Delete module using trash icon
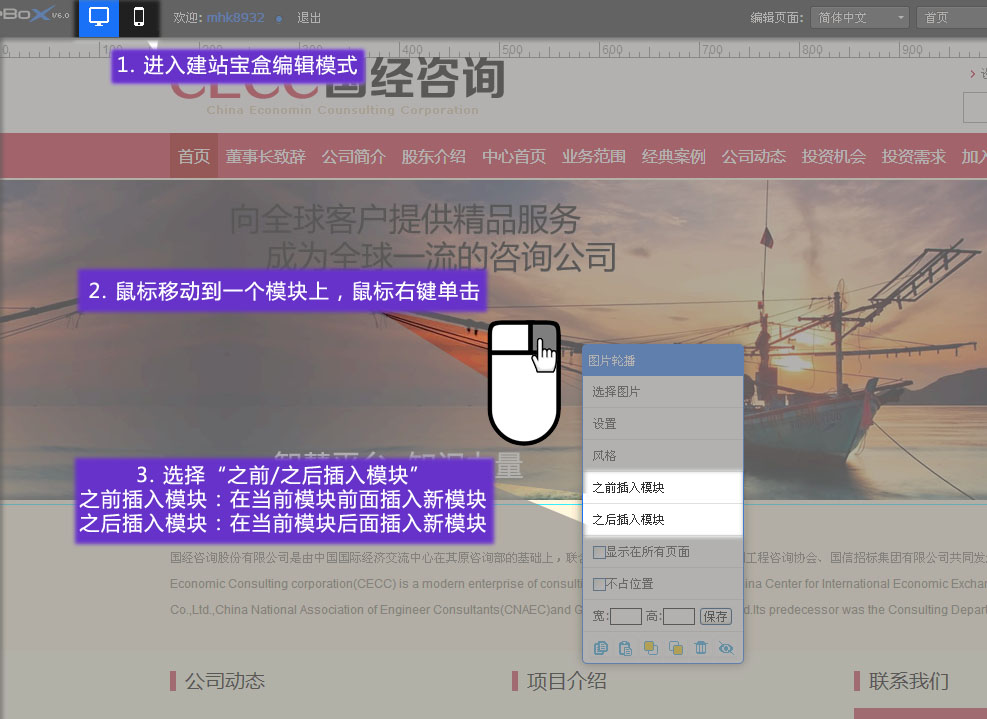Screen dimensions: 987x719 pos(701,648)
